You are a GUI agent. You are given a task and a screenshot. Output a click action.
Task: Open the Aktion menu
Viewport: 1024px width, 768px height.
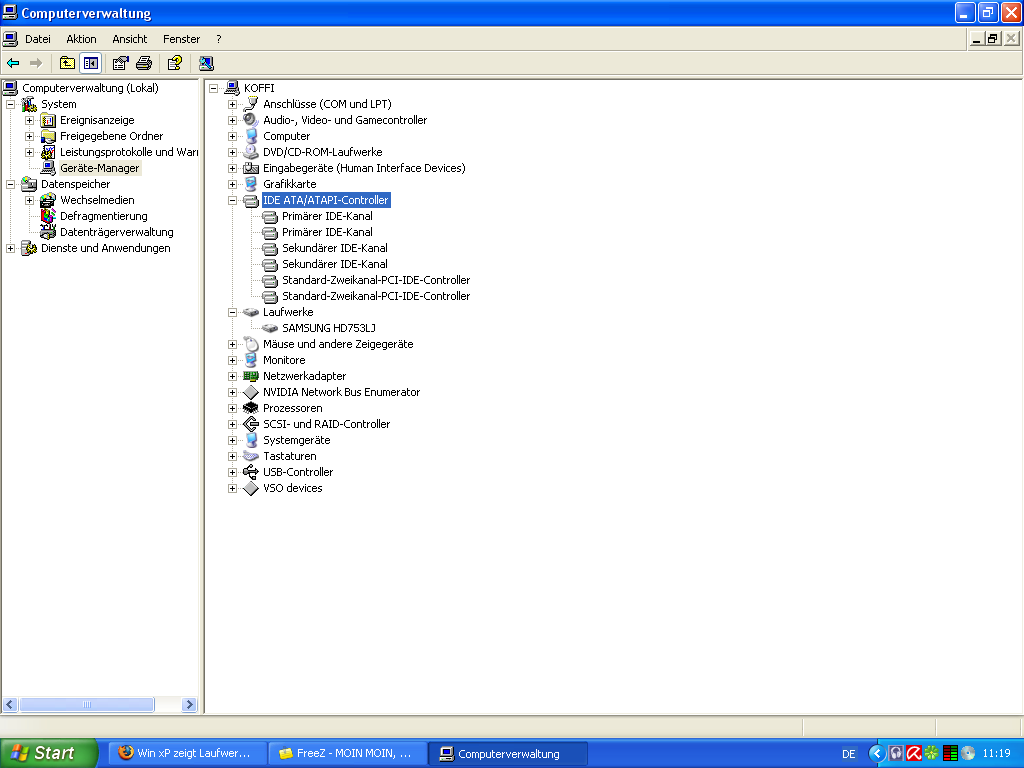tap(80, 38)
